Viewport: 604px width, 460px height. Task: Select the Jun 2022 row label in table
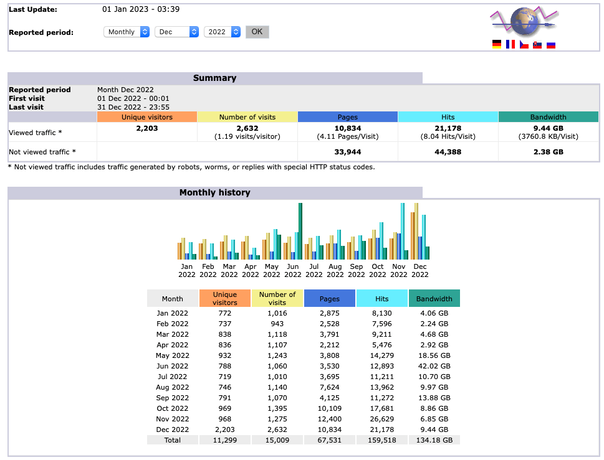172,366
